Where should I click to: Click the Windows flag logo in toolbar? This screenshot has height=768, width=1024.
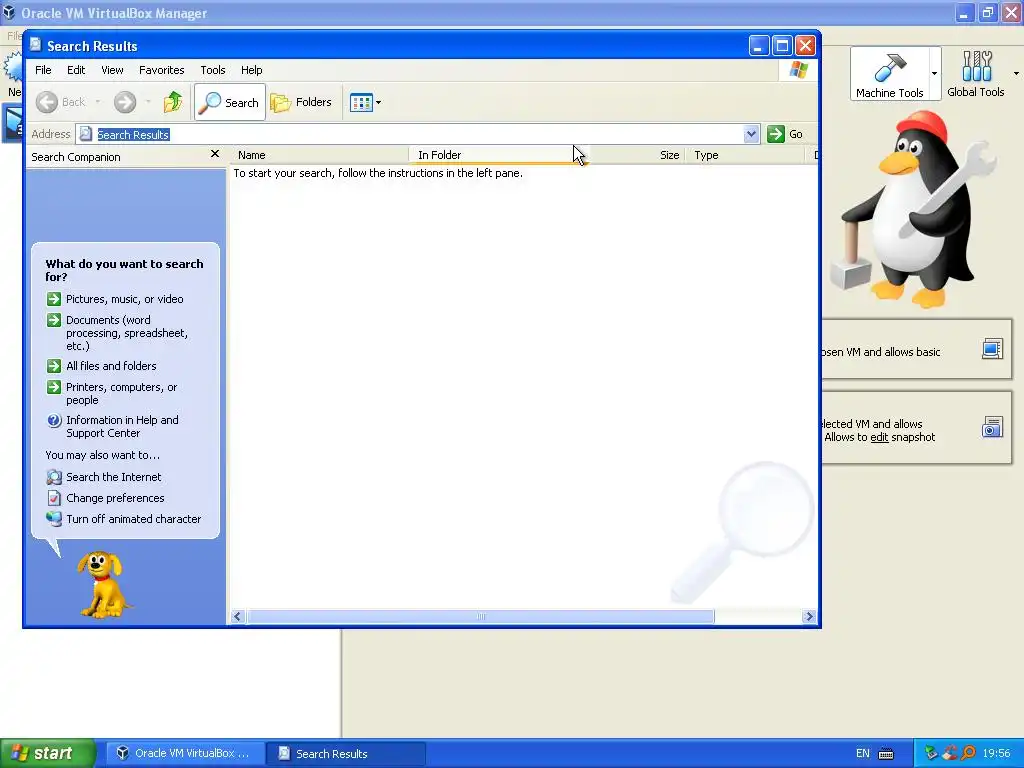click(x=798, y=70)
